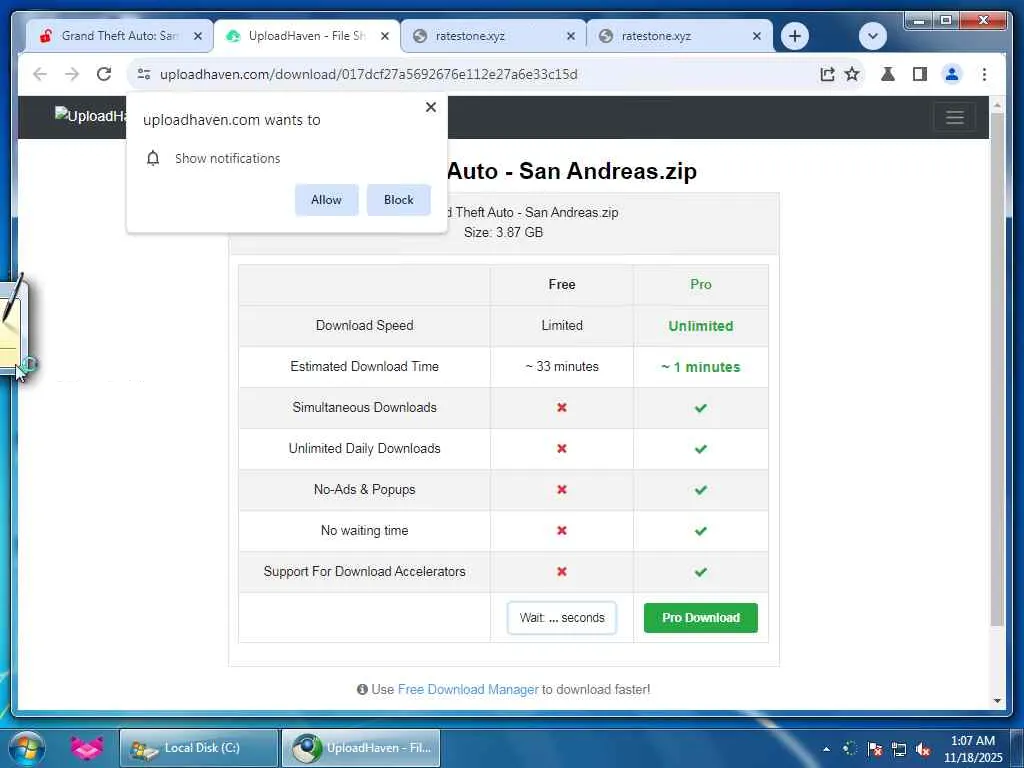Click the browser forward arrow

click(x=72, y=74)
